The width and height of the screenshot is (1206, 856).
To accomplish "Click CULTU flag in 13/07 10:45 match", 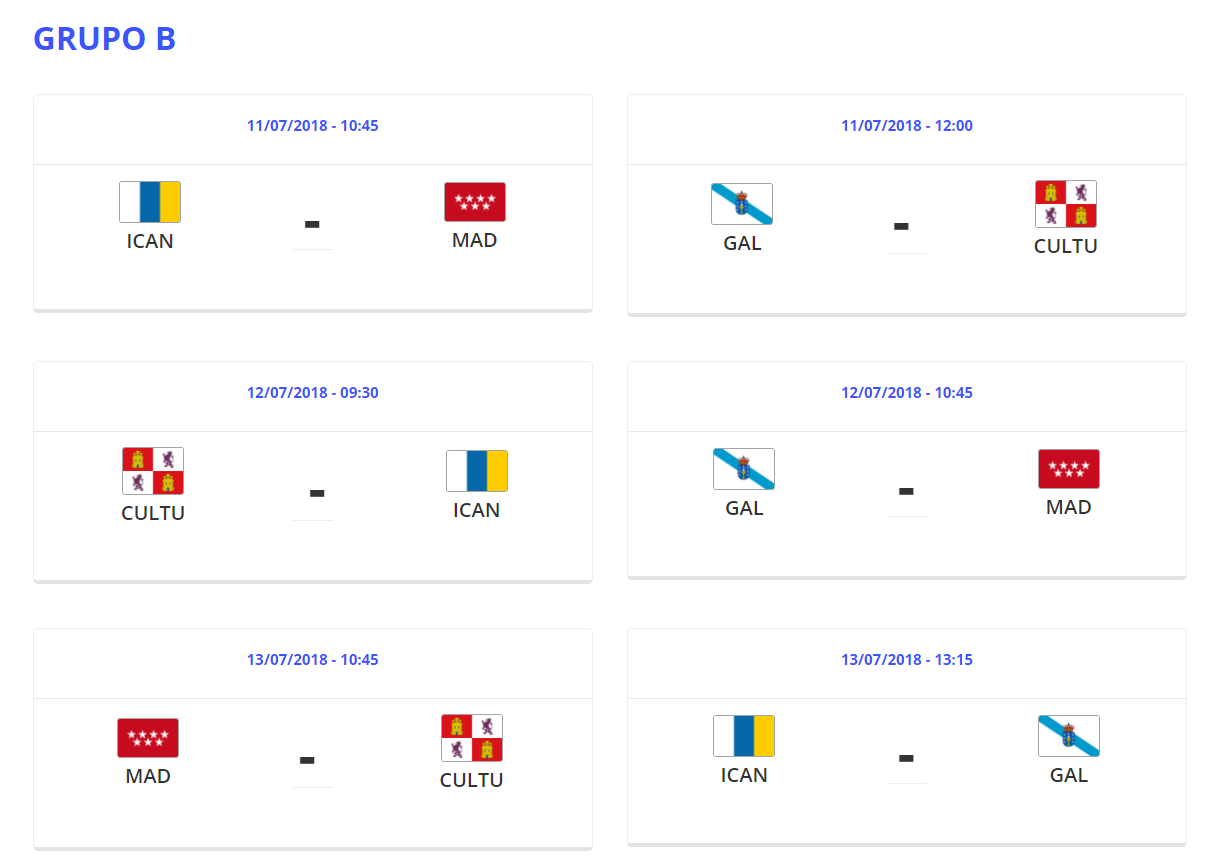I will click(x=472, y=738).
